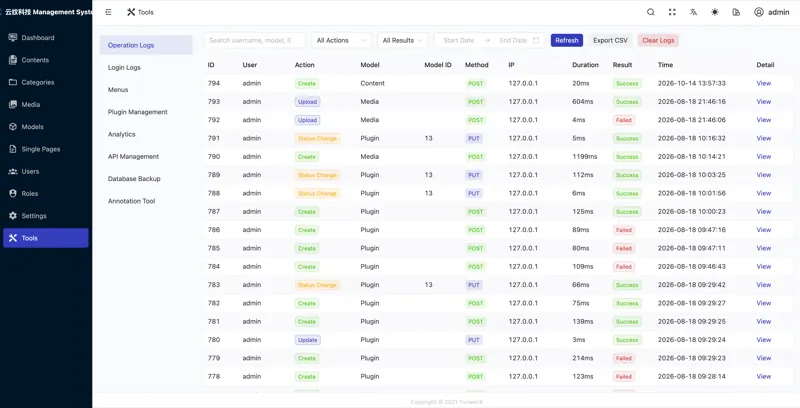Click the Status Change tag in row 791
Screen dimensions: 800x408
[317, 138]
